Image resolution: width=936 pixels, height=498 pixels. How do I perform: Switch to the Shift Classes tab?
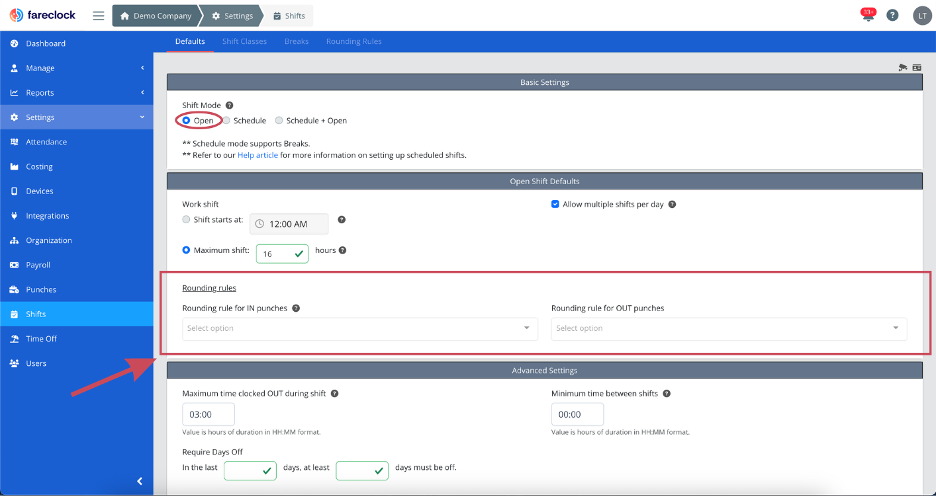(x=244, y=42)
